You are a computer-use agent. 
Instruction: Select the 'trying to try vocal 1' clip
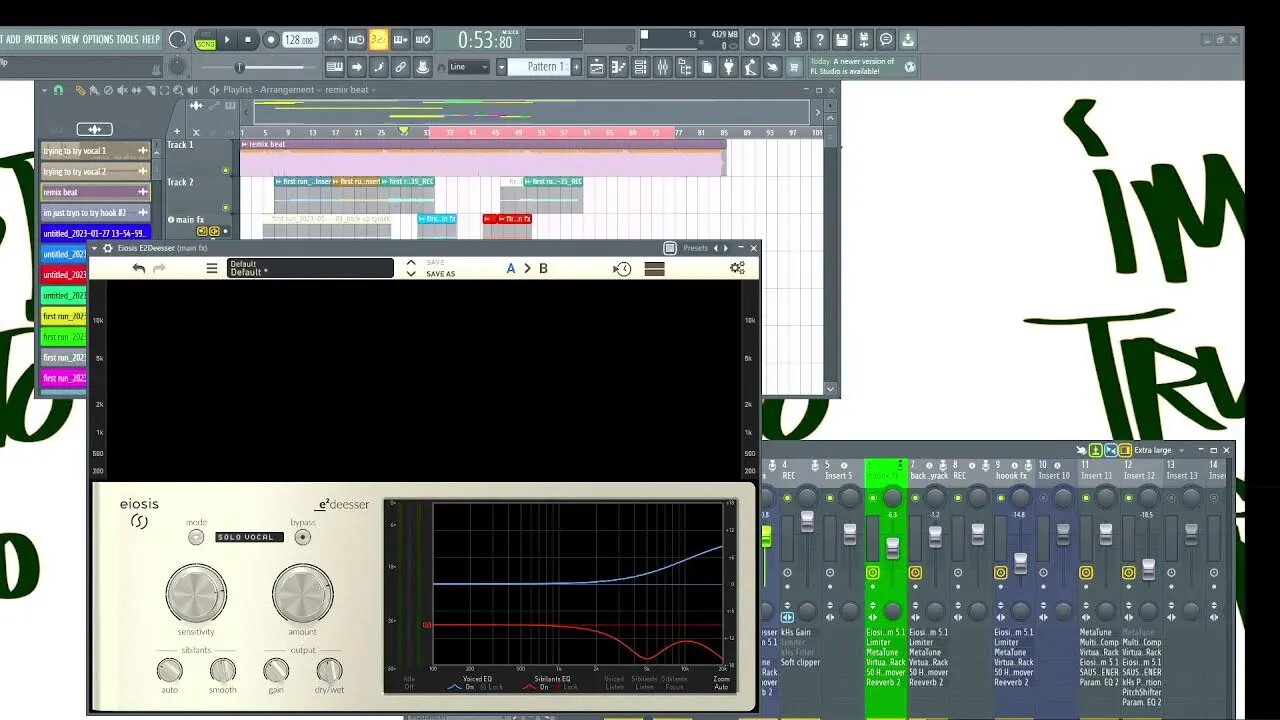coord(95,151)
